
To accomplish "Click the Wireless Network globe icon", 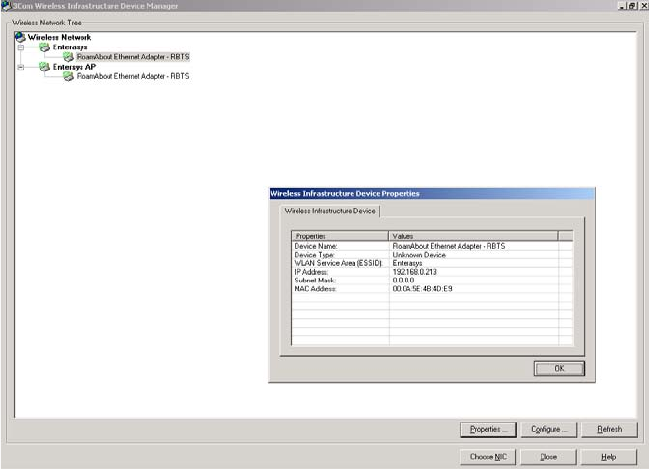I will [20, 37].
